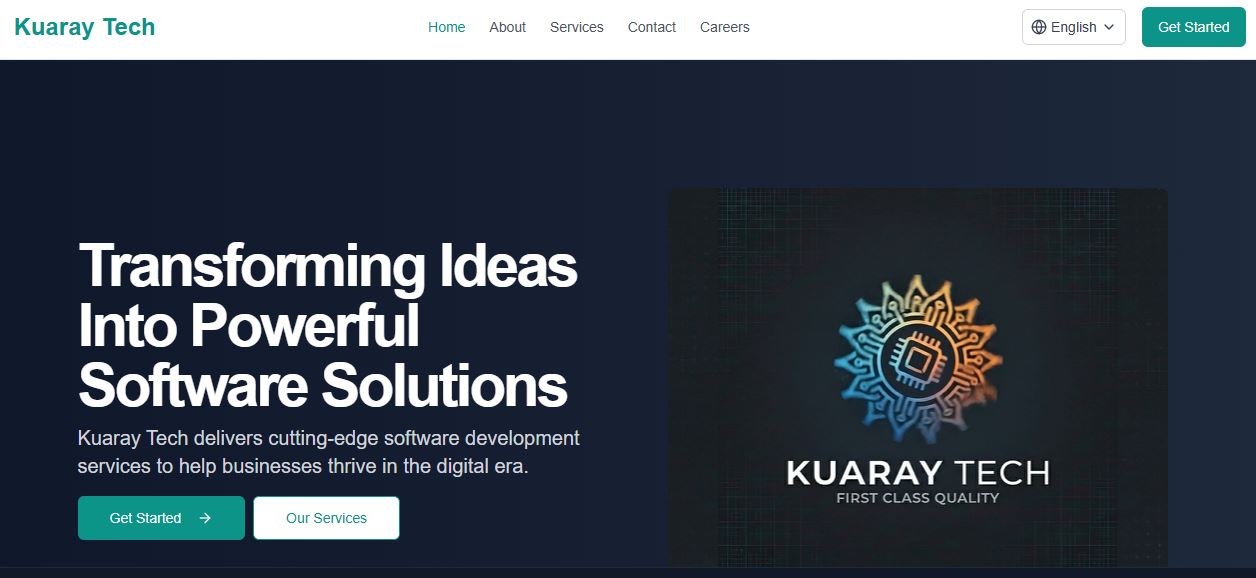
Task: Select Home in the navigation menu
Action: pyautogui.click(x=446, y=27)
